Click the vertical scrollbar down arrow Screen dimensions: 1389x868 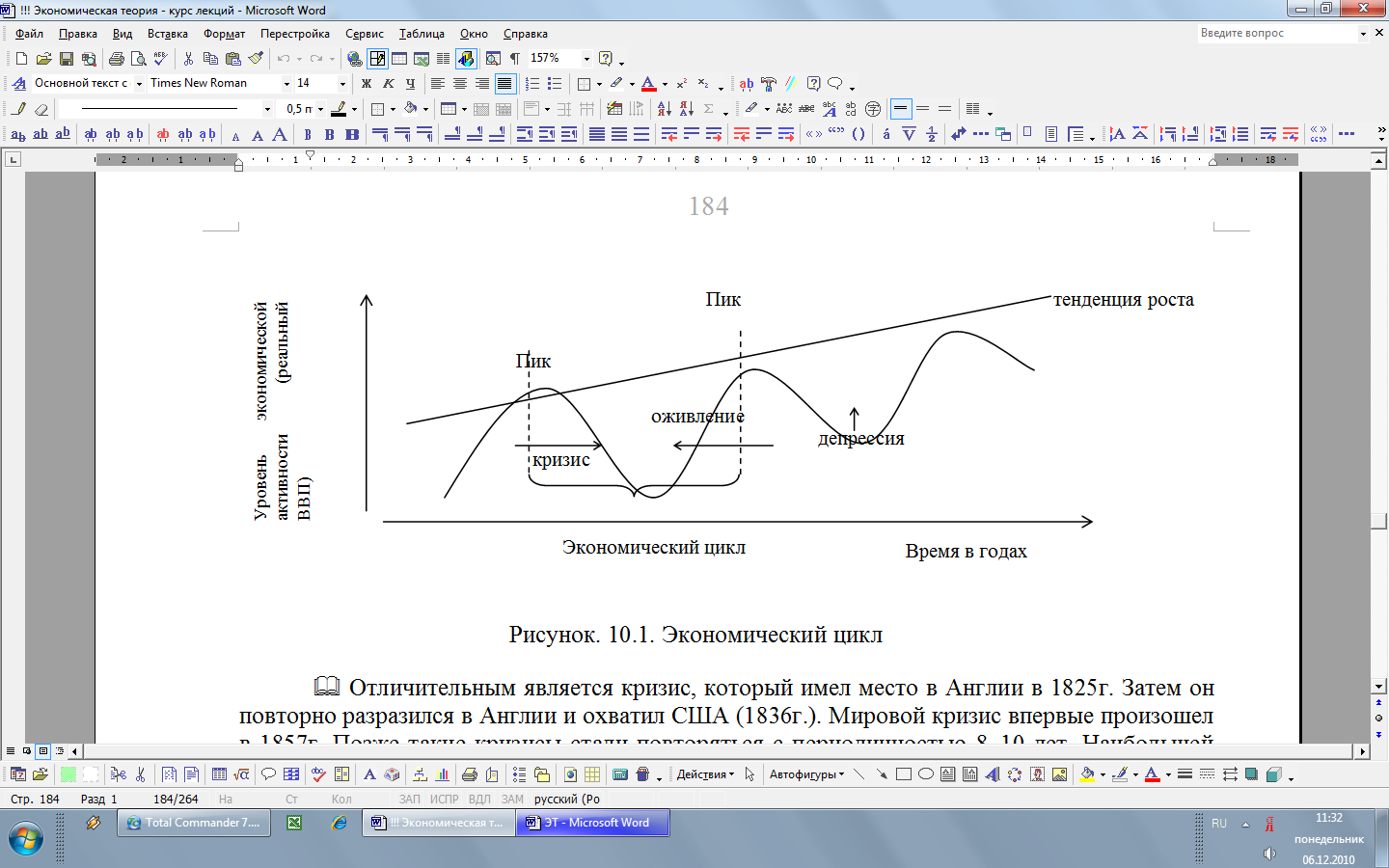click(x=1378, y=686)
